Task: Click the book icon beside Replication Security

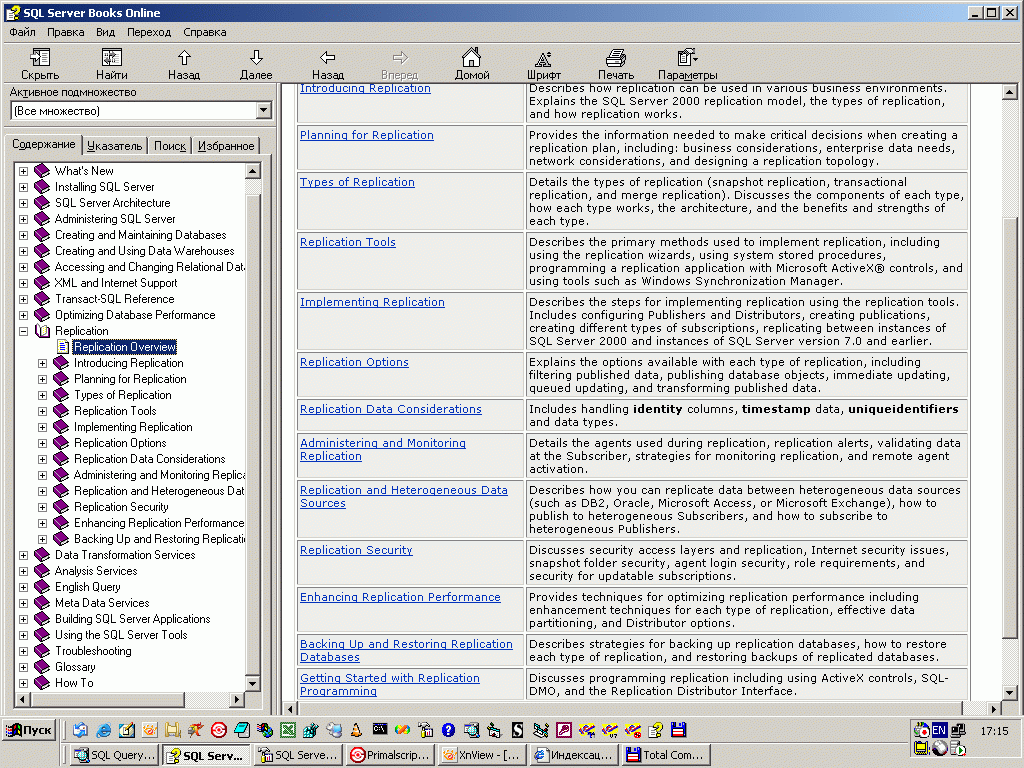Action: coord(61,507)
